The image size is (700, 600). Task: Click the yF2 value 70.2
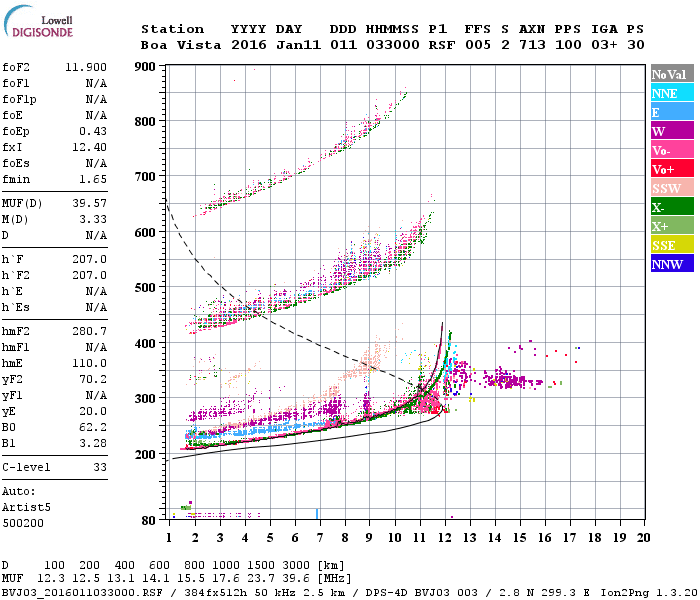point(93,379)
